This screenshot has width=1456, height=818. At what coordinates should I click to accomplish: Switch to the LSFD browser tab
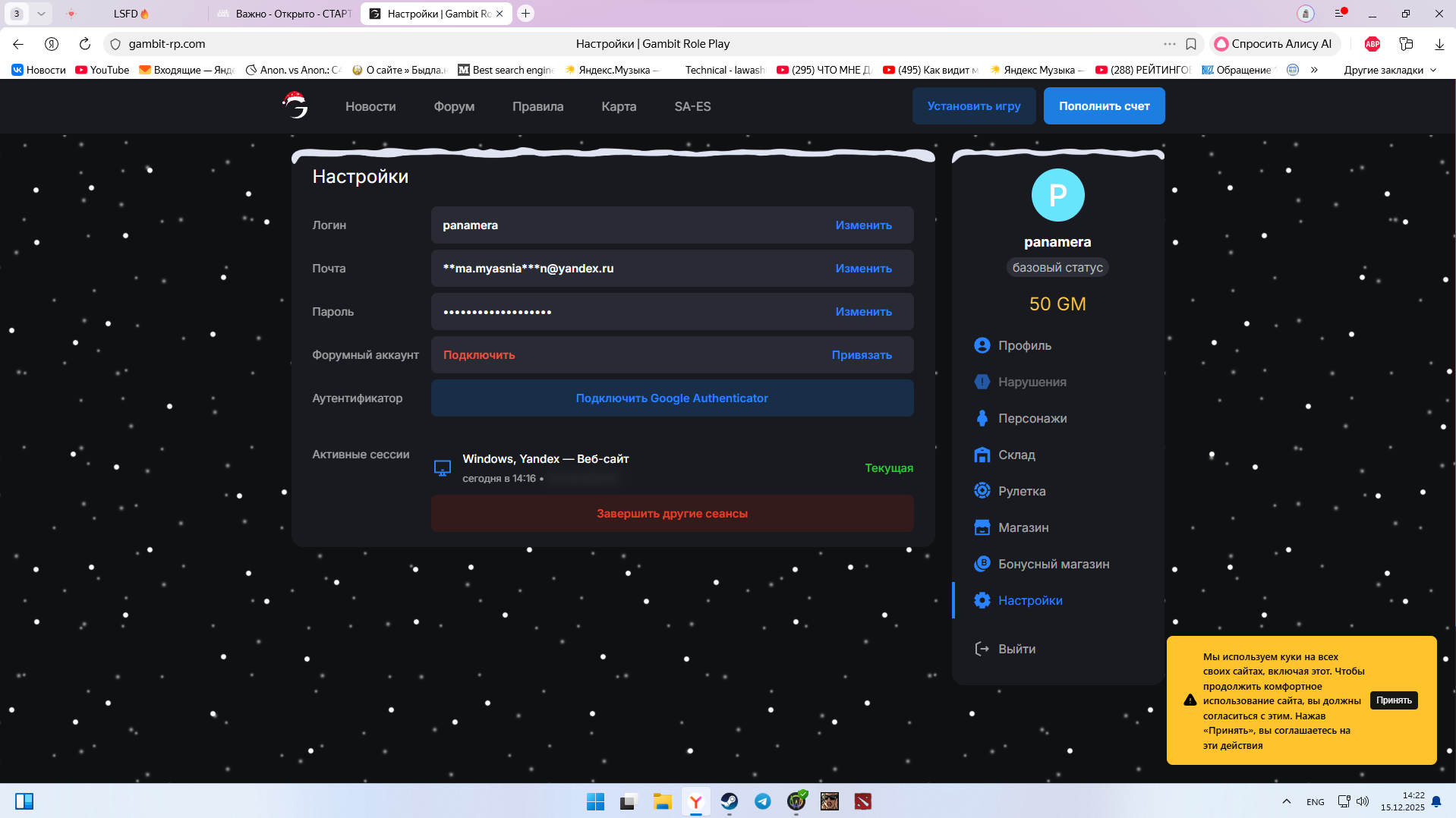(x=131, y=14)
